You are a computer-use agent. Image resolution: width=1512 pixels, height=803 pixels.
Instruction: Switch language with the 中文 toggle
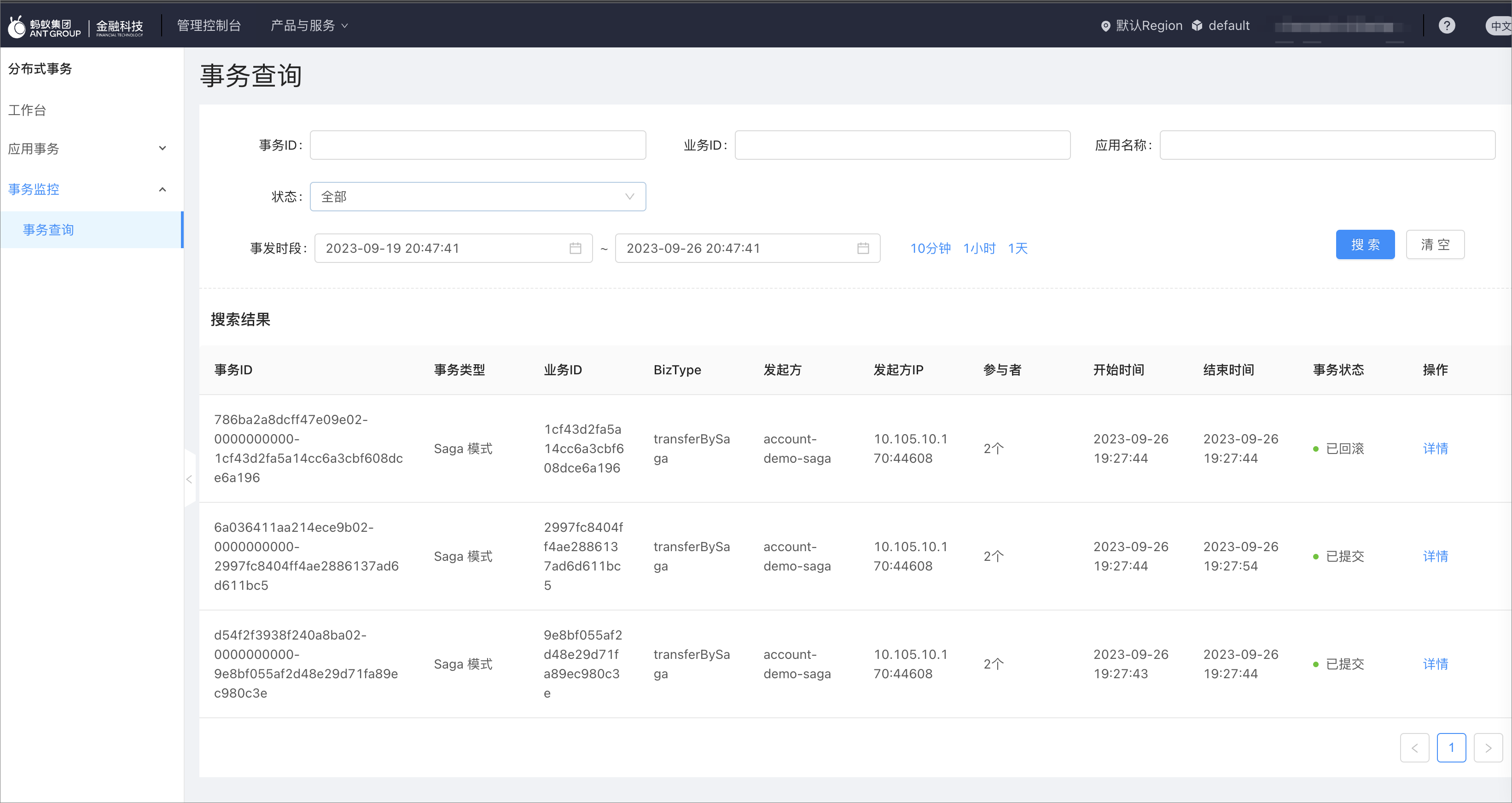tap(1499, 26)
